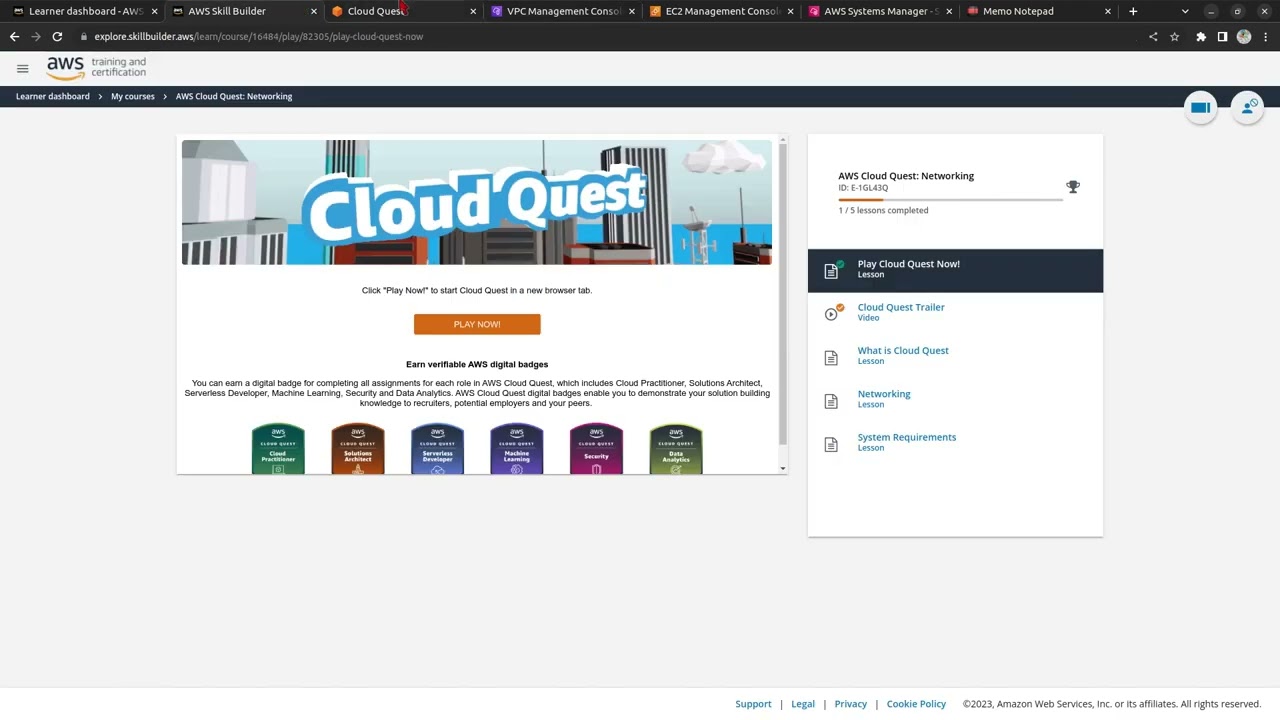Click the PLAY NOW! button
The image size is (1280, 720).
coord(477,324)
